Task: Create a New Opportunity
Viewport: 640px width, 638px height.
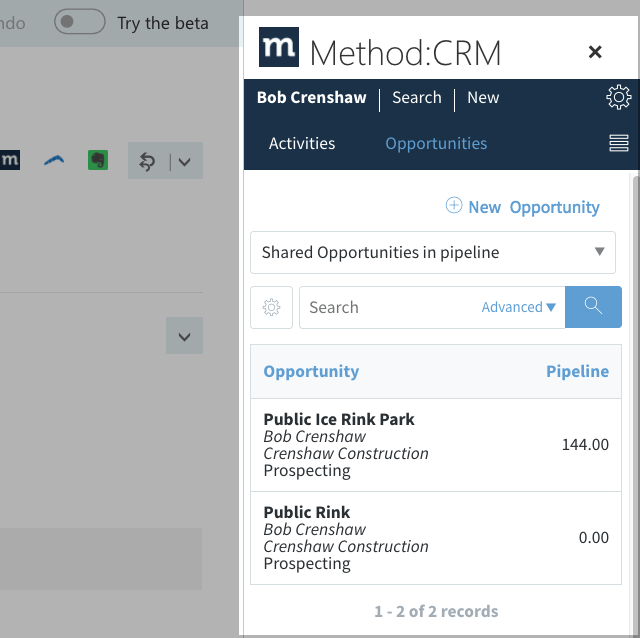Action: (x=533, y=207)
